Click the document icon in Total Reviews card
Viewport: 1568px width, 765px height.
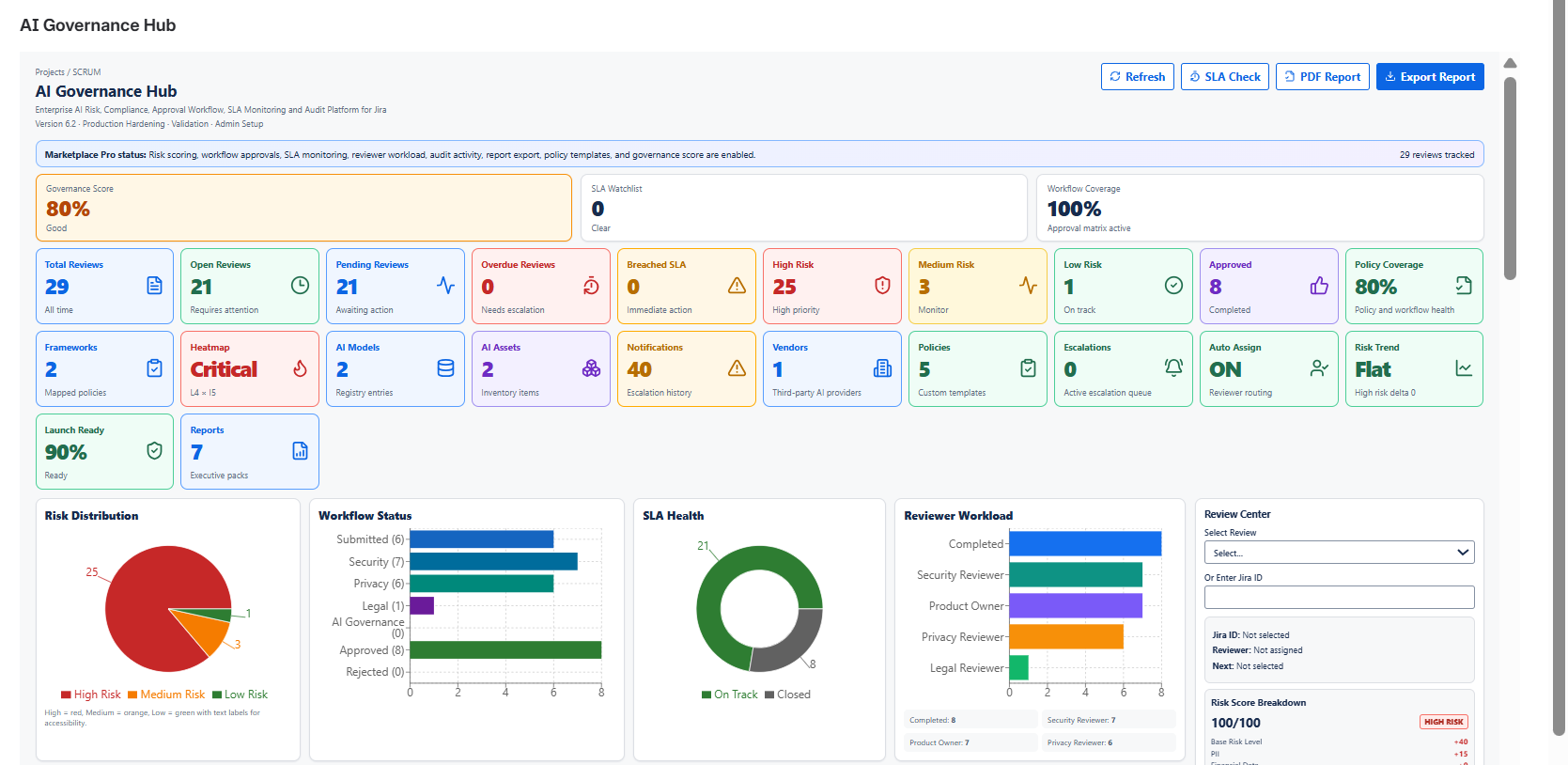pyautogui.click(x=155, y=286)
